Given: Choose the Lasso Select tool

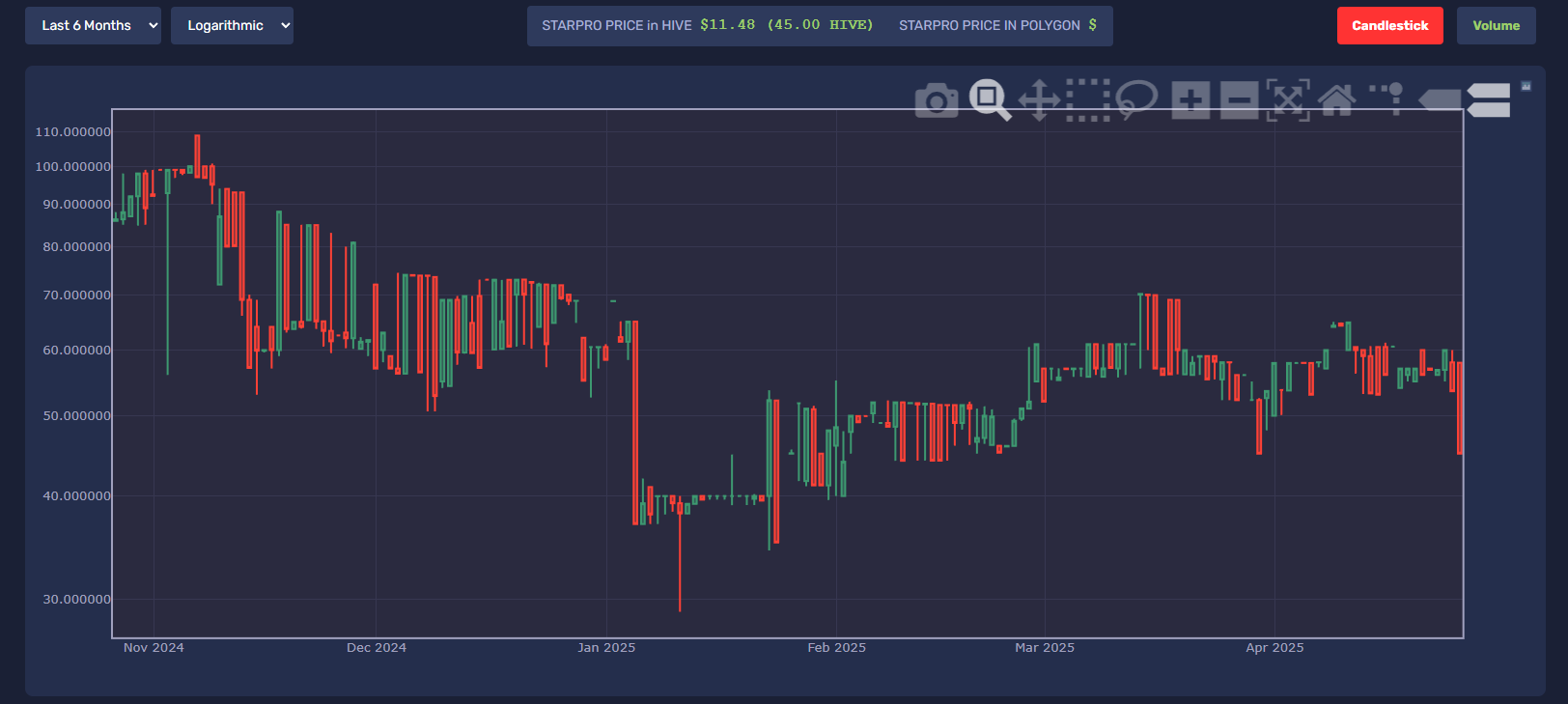Looking at the screenshot, I should click(x=1137, y=100).
